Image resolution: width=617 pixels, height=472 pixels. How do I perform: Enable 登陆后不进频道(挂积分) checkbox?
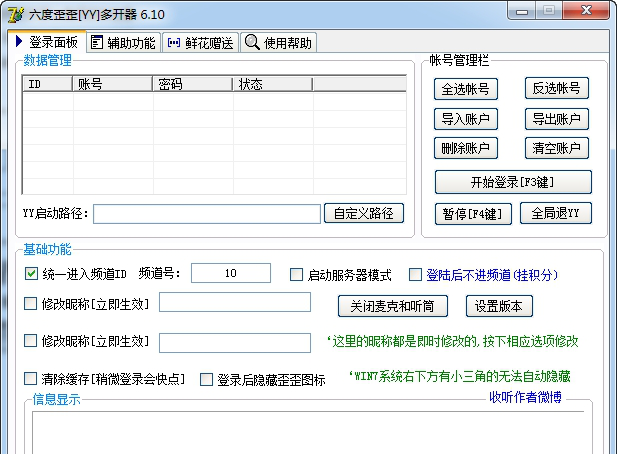pyautogui.click(x=415, y=275)
